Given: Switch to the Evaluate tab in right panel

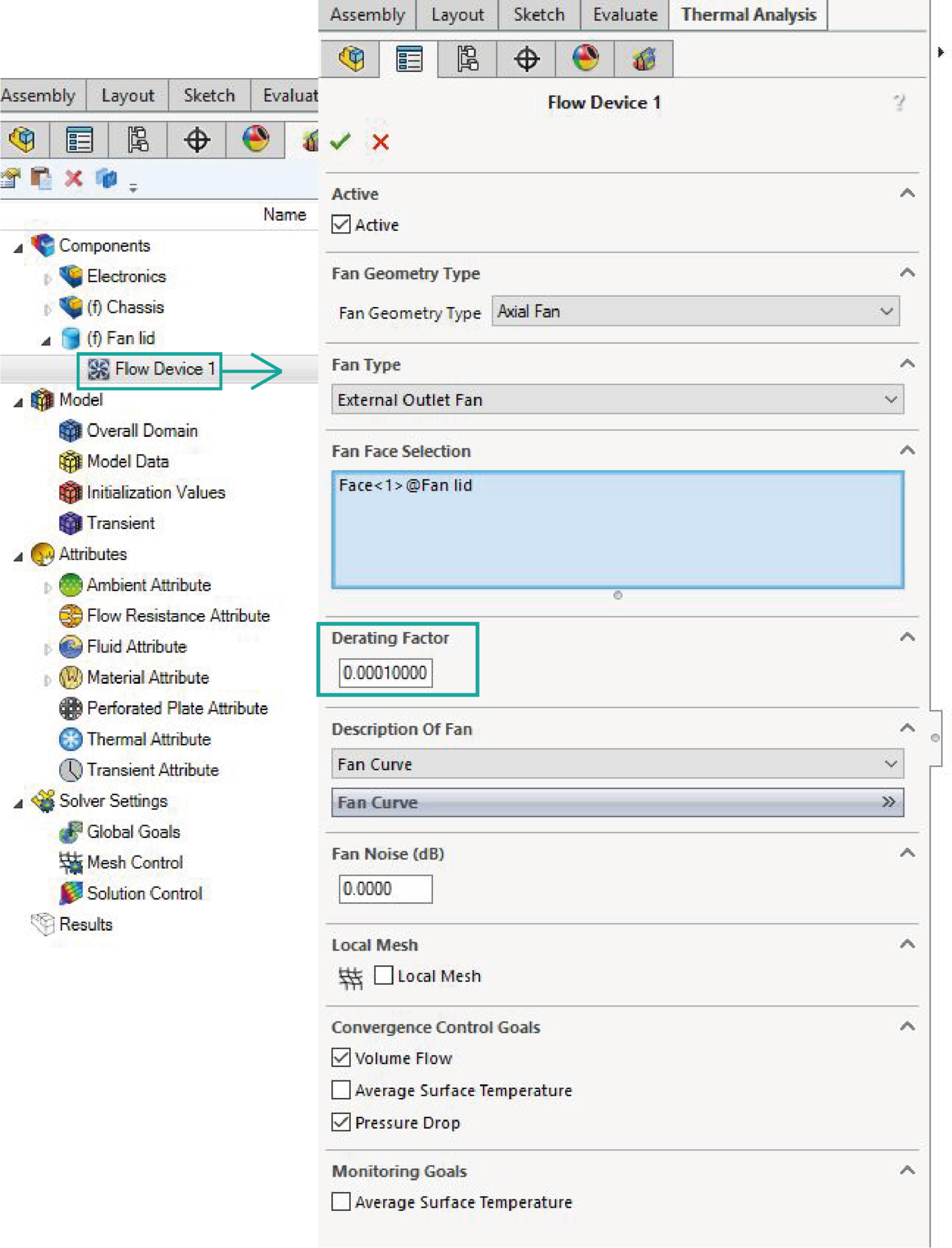Looking at the screenshot, I should coord(625,15).
